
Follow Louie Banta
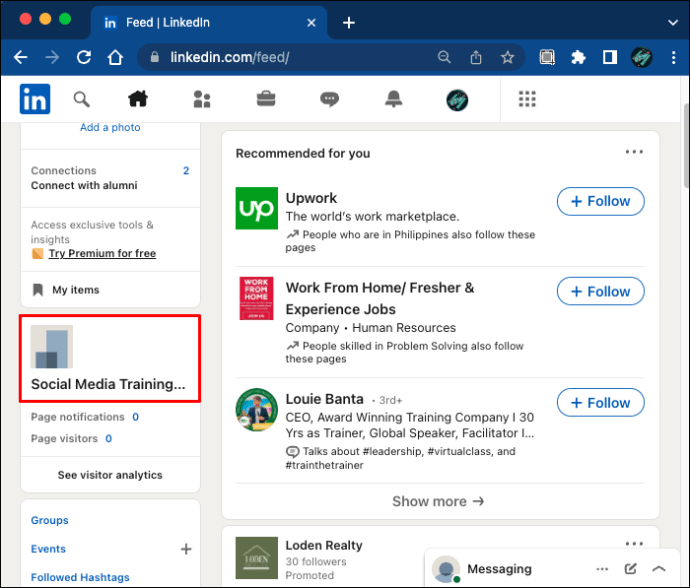click(600, 403)
